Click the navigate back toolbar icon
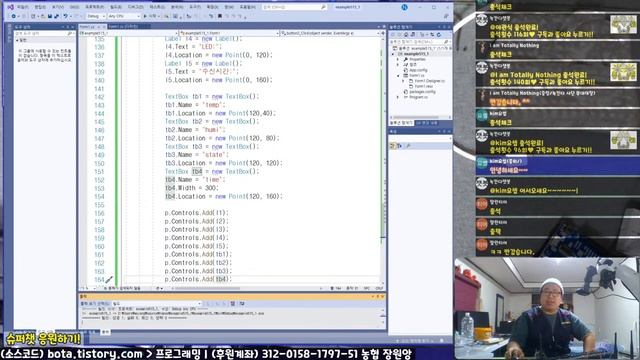Viewport: 640px width, 360px height. click(x=13, y=16)
